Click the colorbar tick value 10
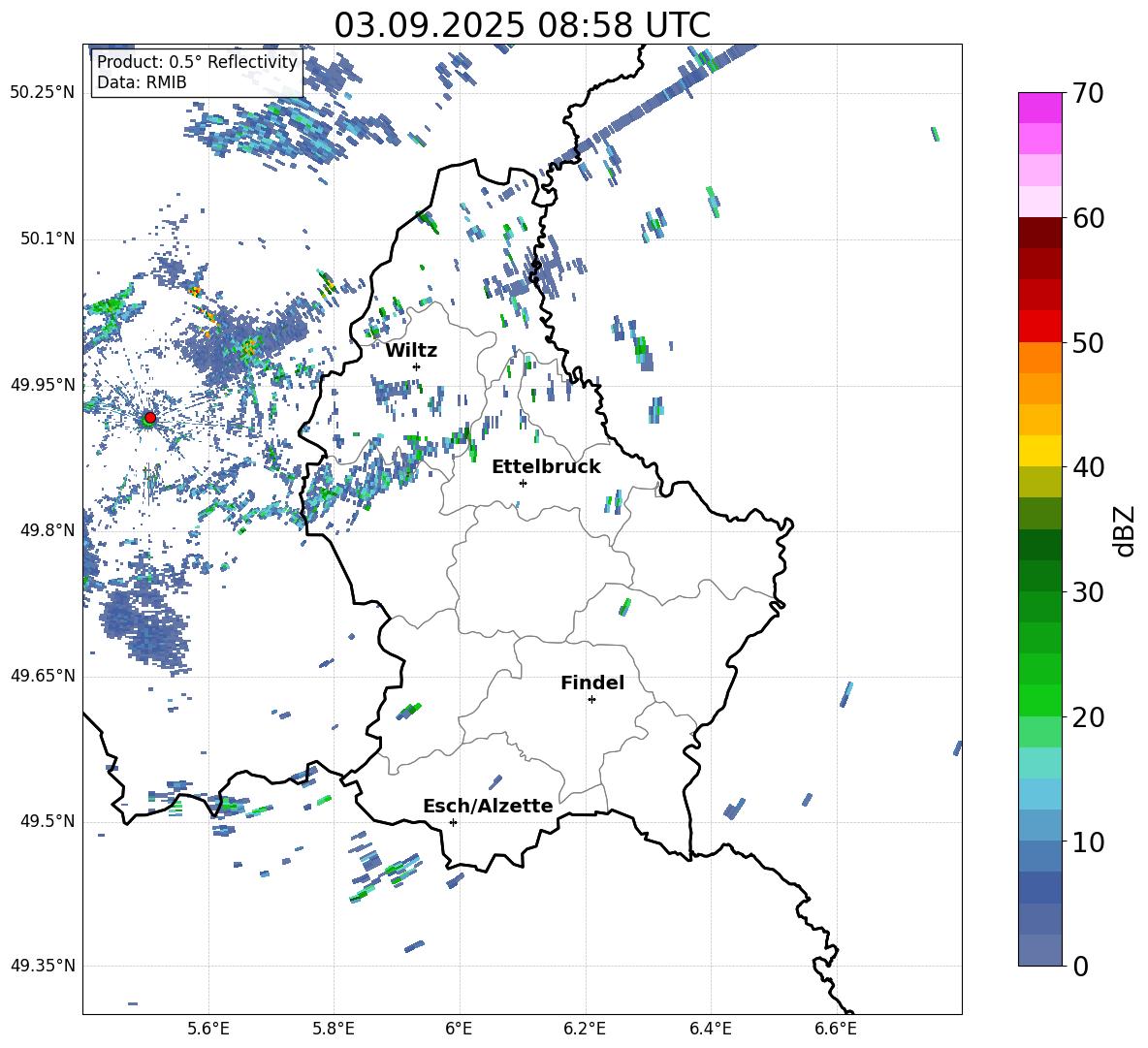The height and width of the screenshot is (1048, 1148). coord(1088,842)
